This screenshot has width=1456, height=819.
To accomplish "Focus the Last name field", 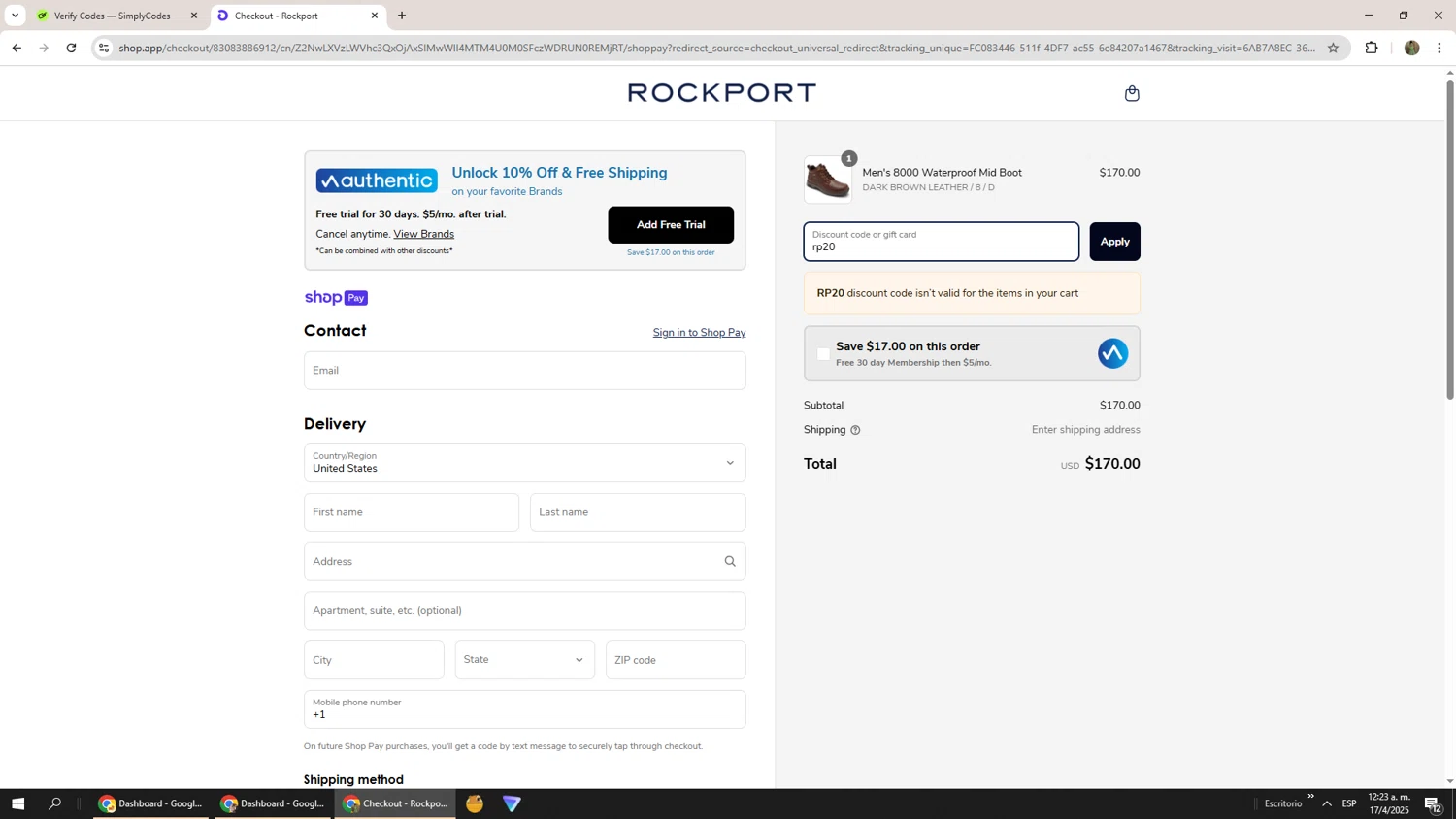I will [x=638, y=512].
